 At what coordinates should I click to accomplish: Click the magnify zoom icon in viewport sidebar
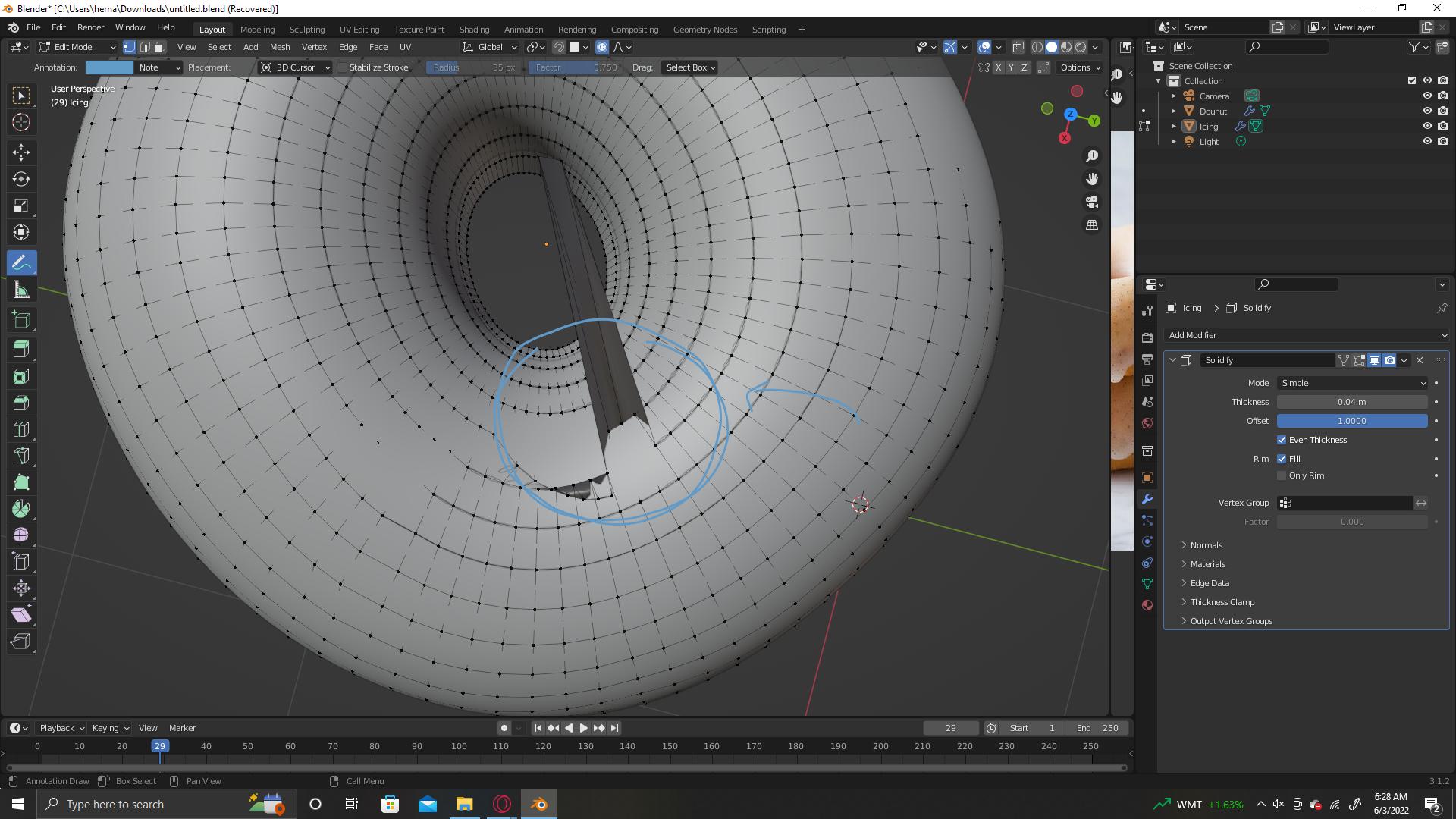pyautogui.click(x=1092, y=156)
